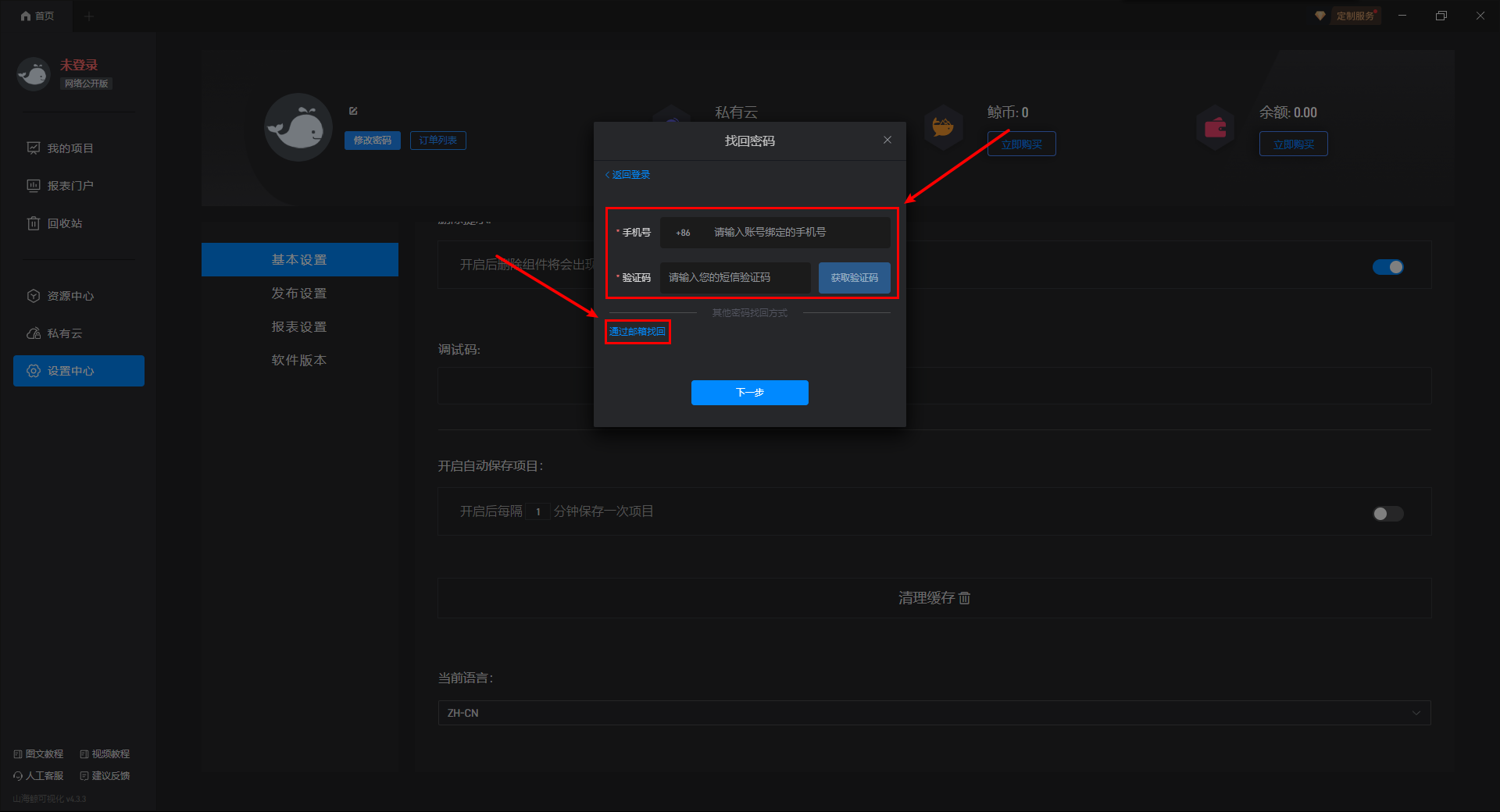
Task: Click the Recover via Email (通过邮箱找回) link
Action: 637,332
